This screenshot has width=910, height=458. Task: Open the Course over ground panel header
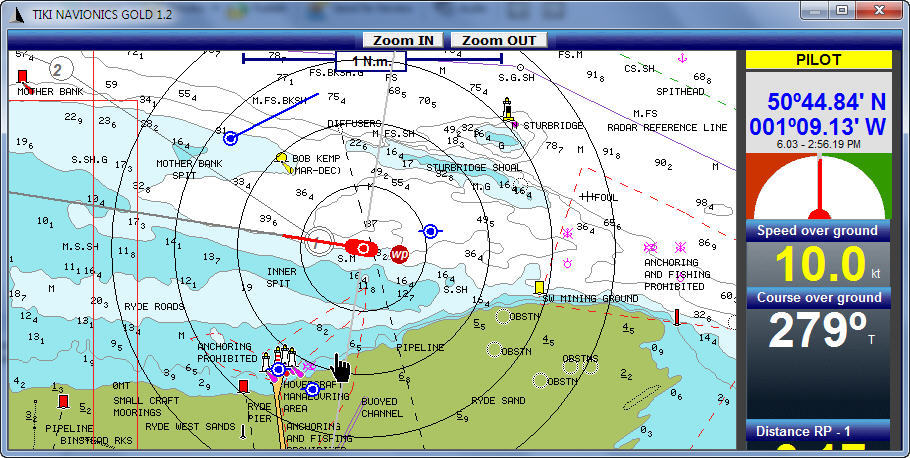point(818,298)
